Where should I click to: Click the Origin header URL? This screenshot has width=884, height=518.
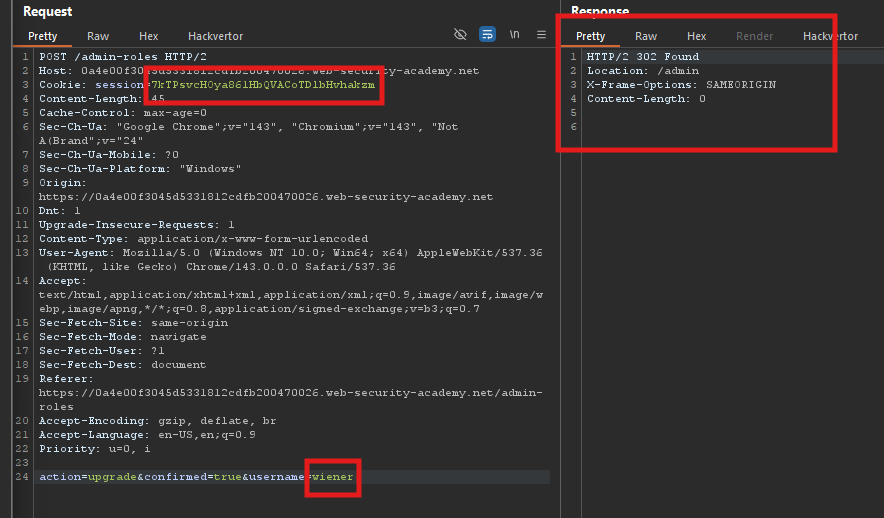click(x=266, y=197)
